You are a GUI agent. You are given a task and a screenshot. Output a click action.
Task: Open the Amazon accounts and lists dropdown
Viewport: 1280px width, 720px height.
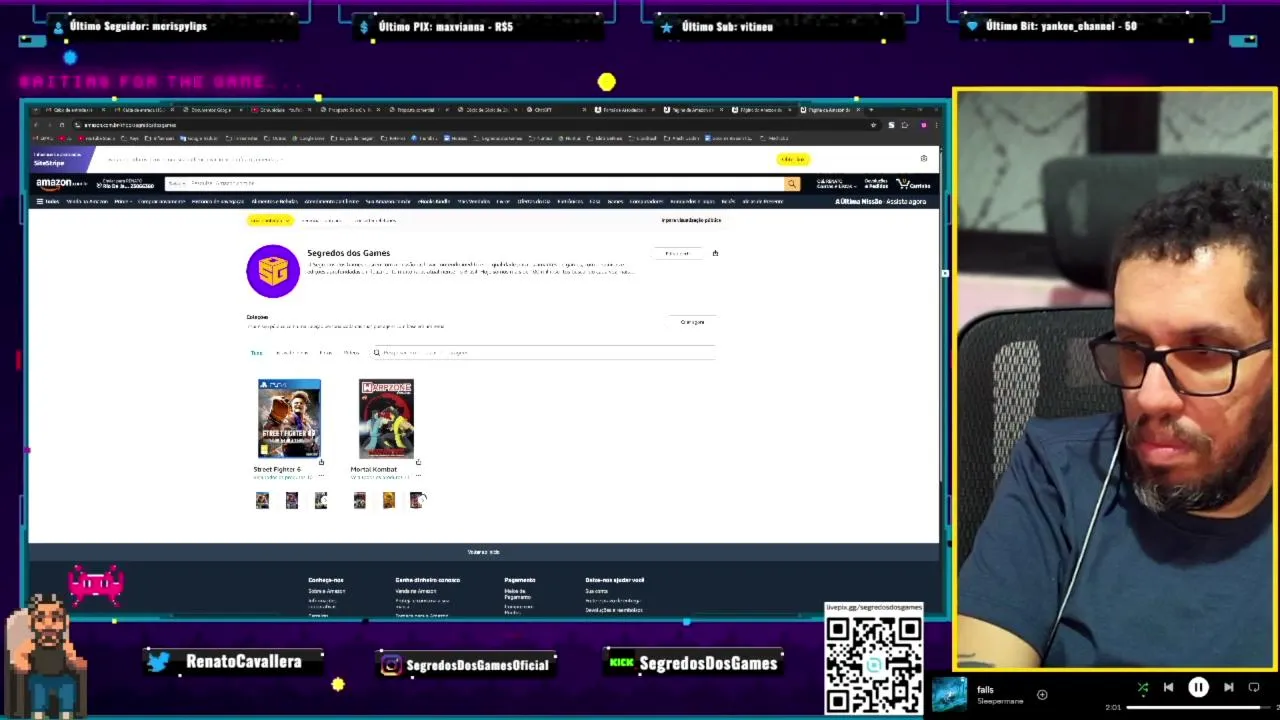tap(834, 184)
